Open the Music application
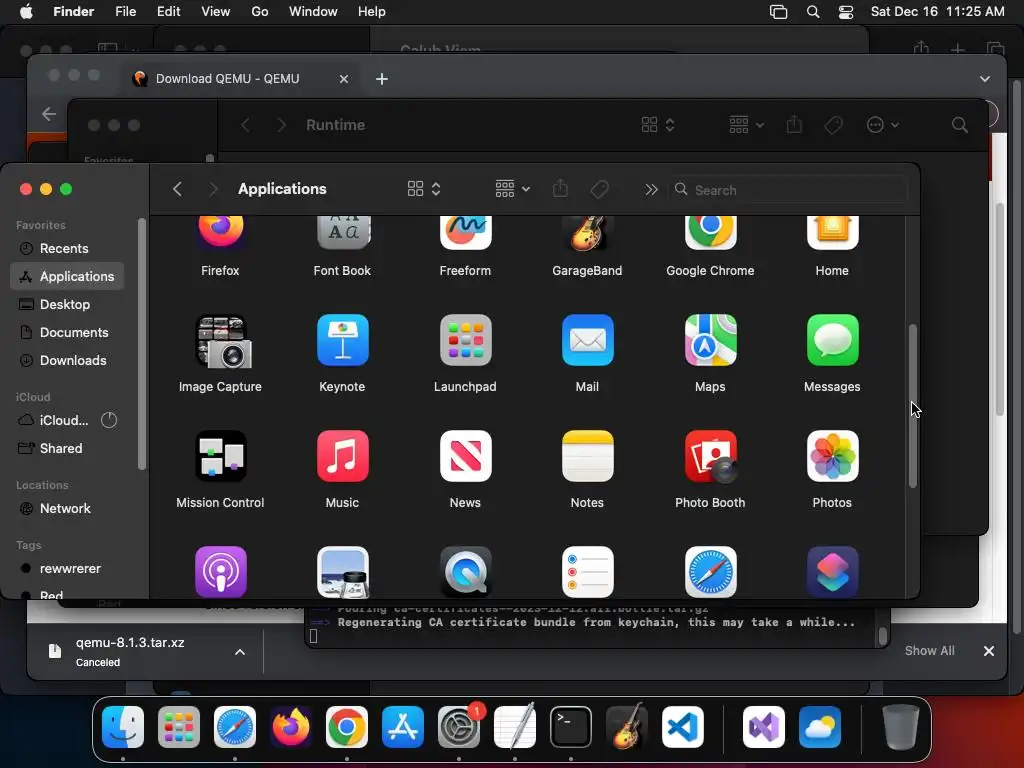Screen dimensions: 1024x768 click(343, 456)
